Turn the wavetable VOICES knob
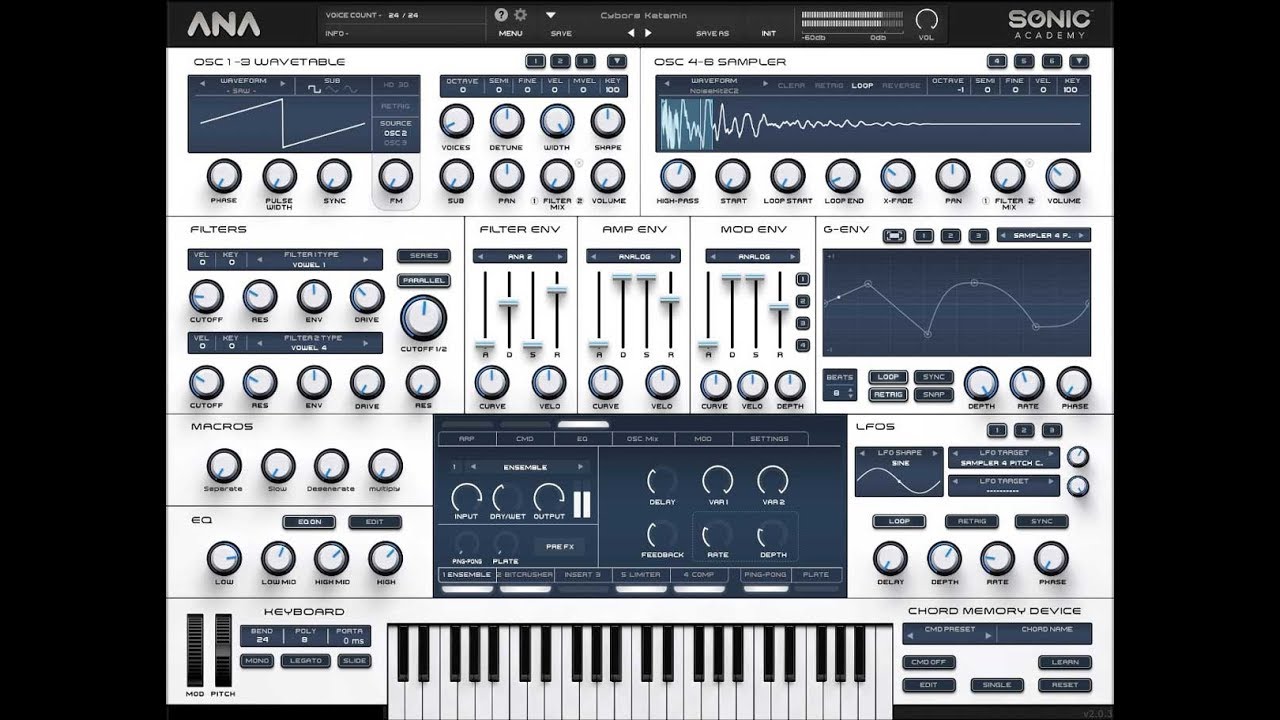1280x720 pixels. [x=456, y=122]
